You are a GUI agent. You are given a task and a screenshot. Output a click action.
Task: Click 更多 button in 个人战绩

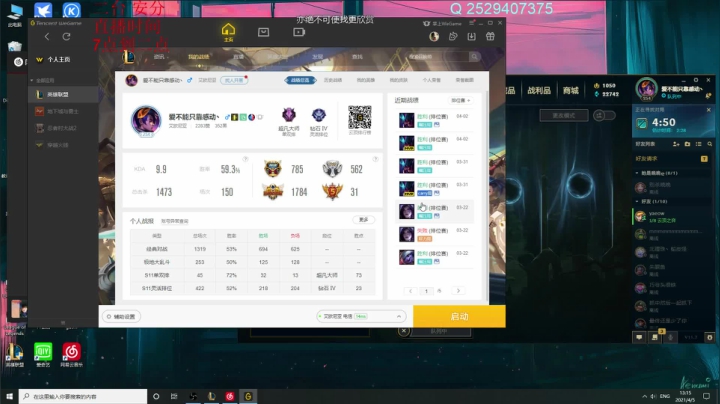(x=363, y=219)
